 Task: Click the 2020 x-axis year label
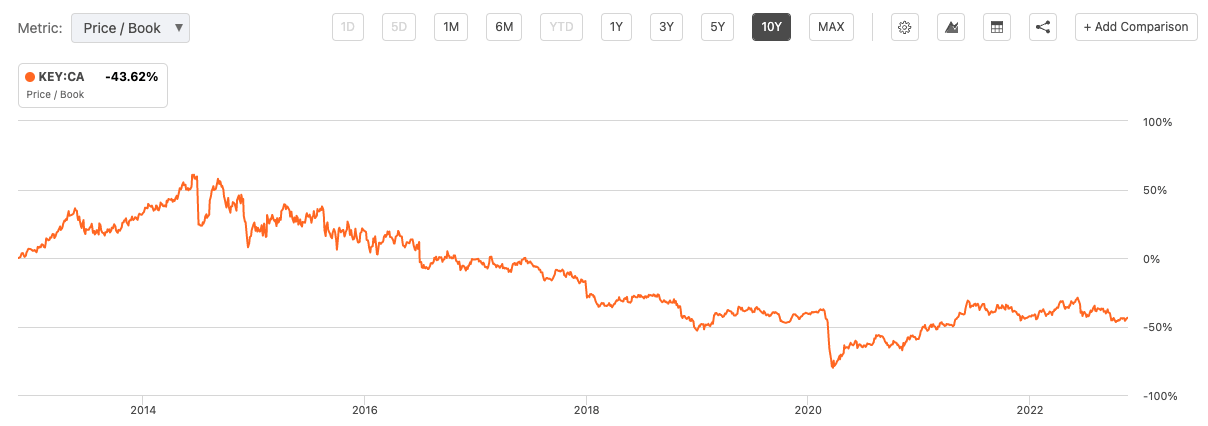tap(808, 410)
